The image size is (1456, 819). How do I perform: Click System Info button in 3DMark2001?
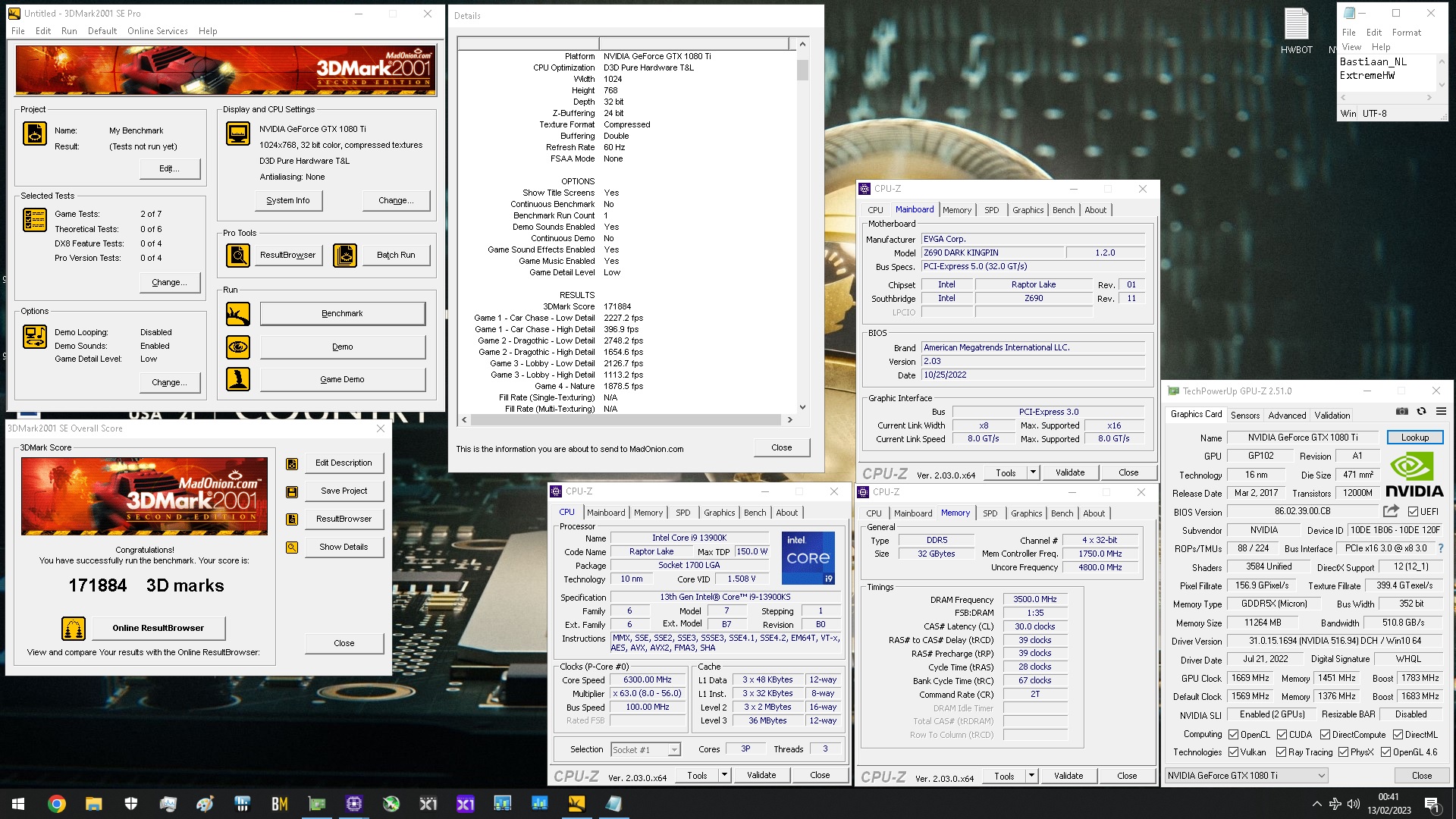tap(288, 201)
